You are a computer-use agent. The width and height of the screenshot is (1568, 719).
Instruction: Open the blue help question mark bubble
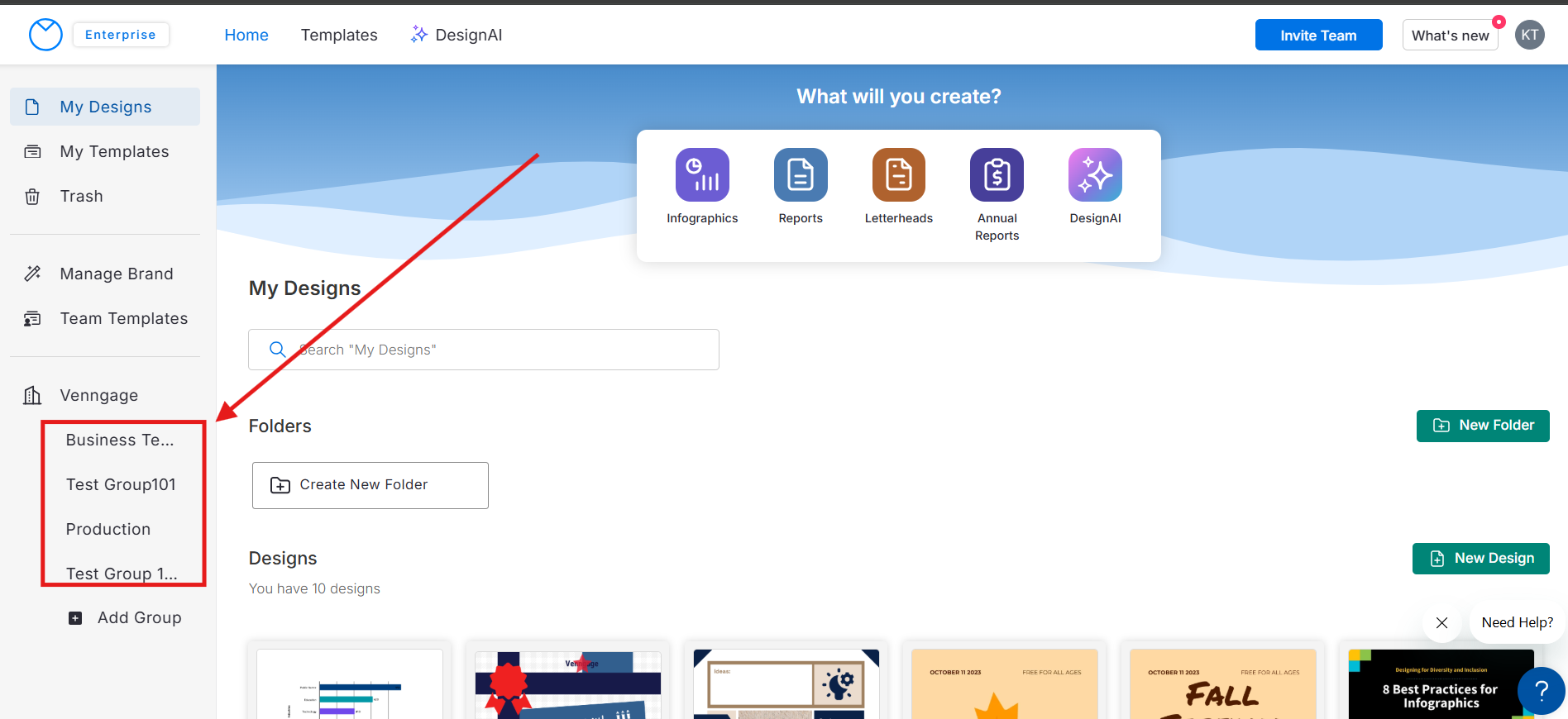(1541, 691)
